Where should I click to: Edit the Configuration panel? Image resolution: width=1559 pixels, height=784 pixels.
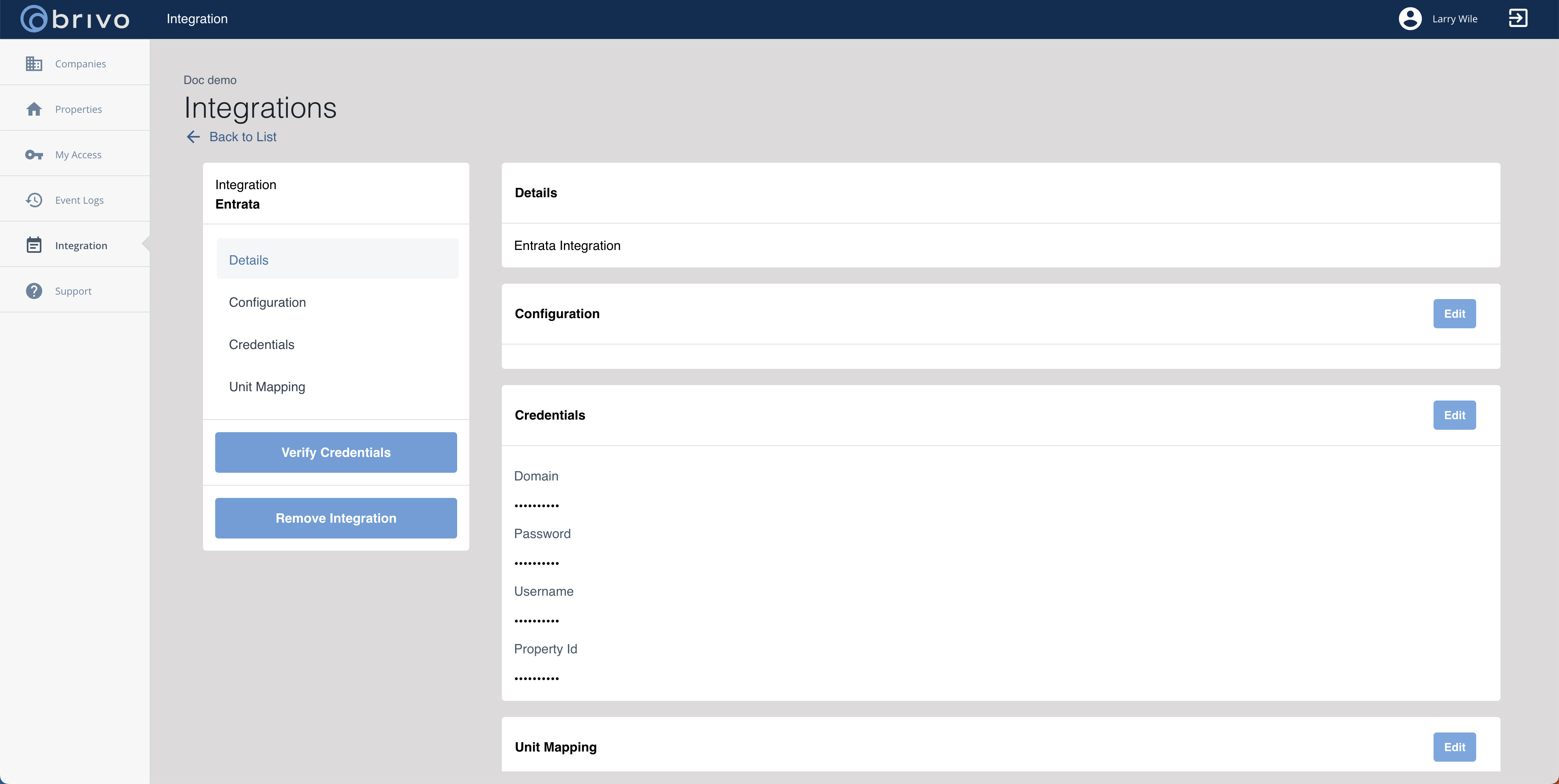1454,313
